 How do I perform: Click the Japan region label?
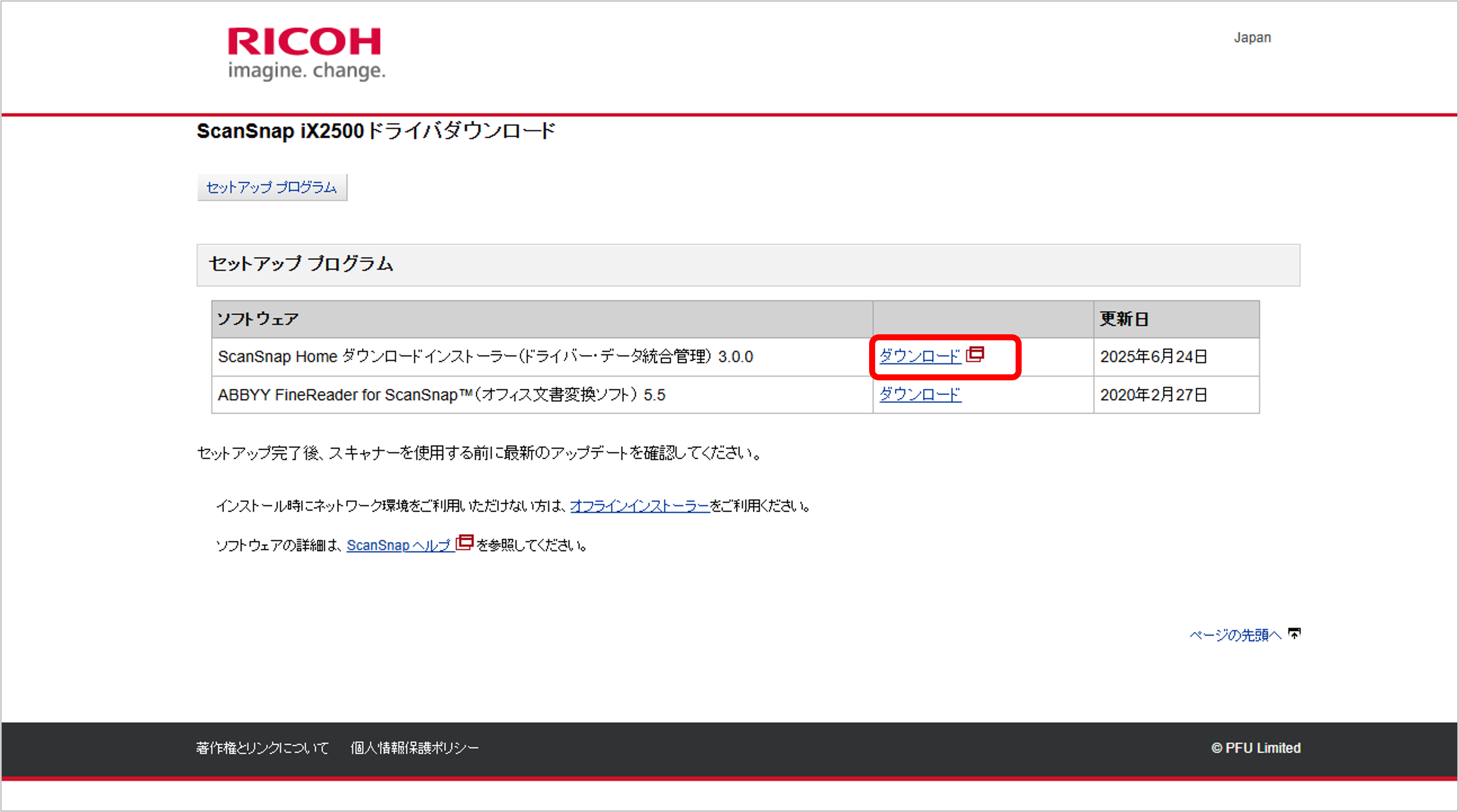click(1252, 38)
